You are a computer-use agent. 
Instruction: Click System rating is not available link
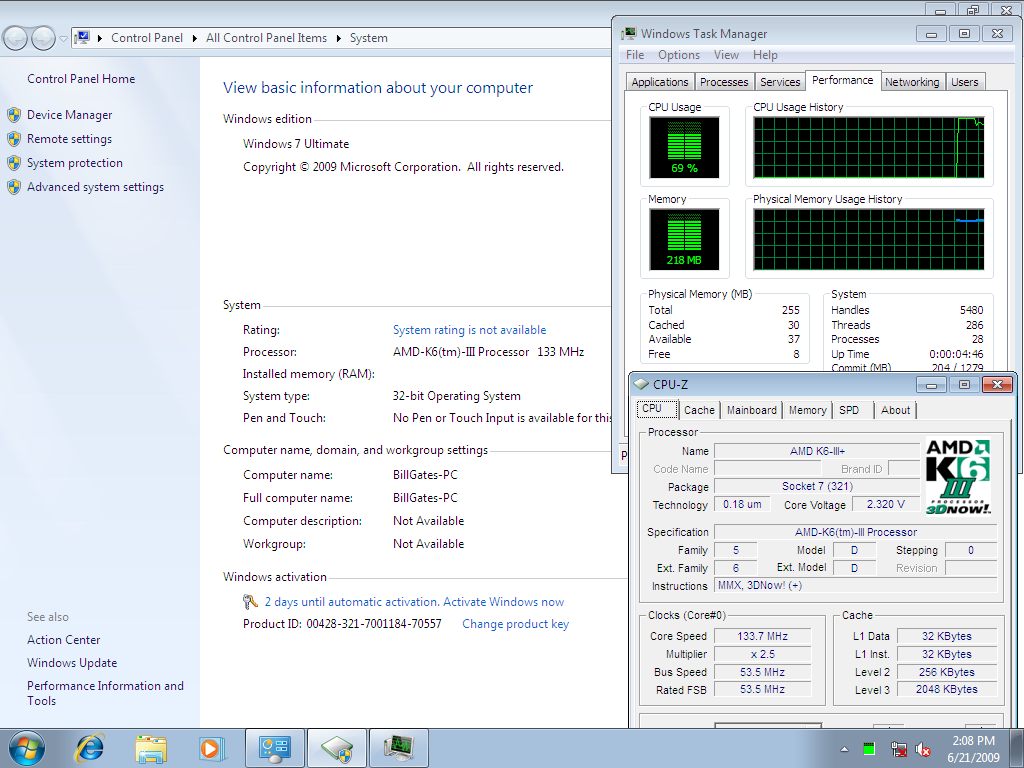click(x=470, y=330)
